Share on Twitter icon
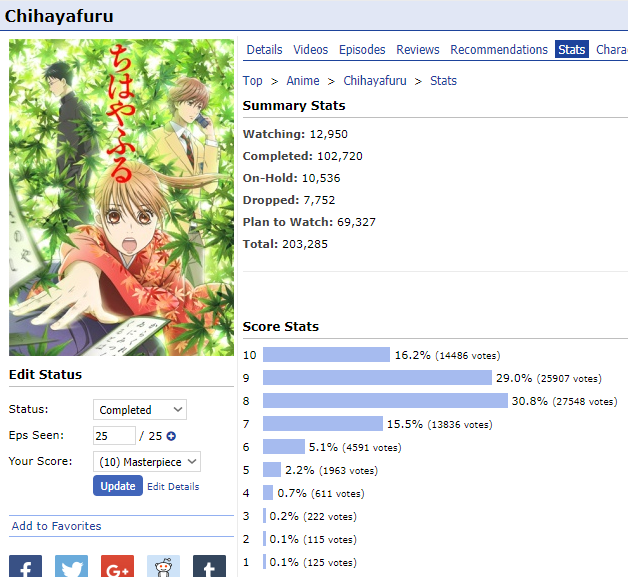The height and width of the screenshot is (577, 628). pyautogui.click(x=71, y=566)
